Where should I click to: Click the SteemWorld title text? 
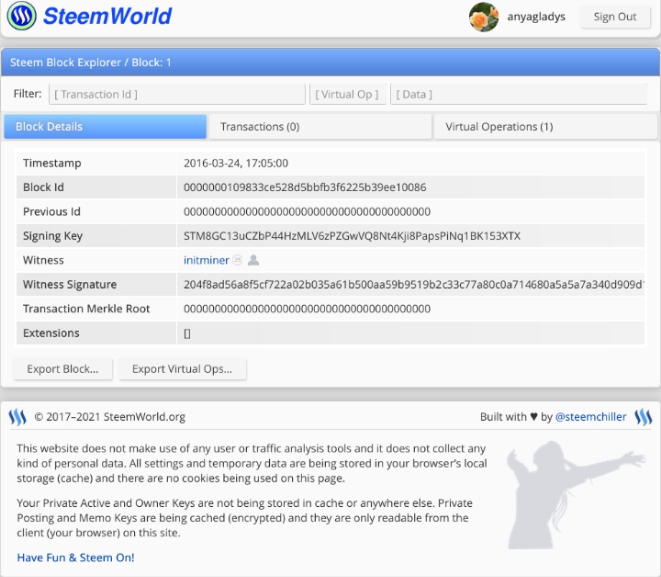pyautogui.click(x=107, y=16)
